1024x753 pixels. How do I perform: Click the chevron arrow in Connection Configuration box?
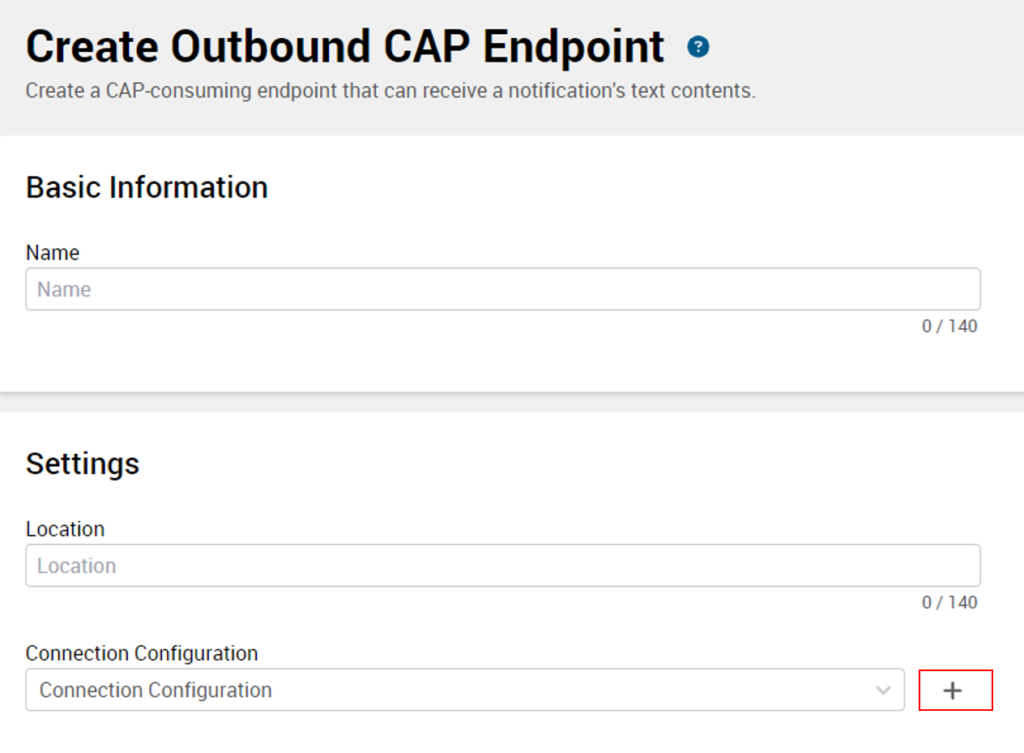click(x=883, y=690)
